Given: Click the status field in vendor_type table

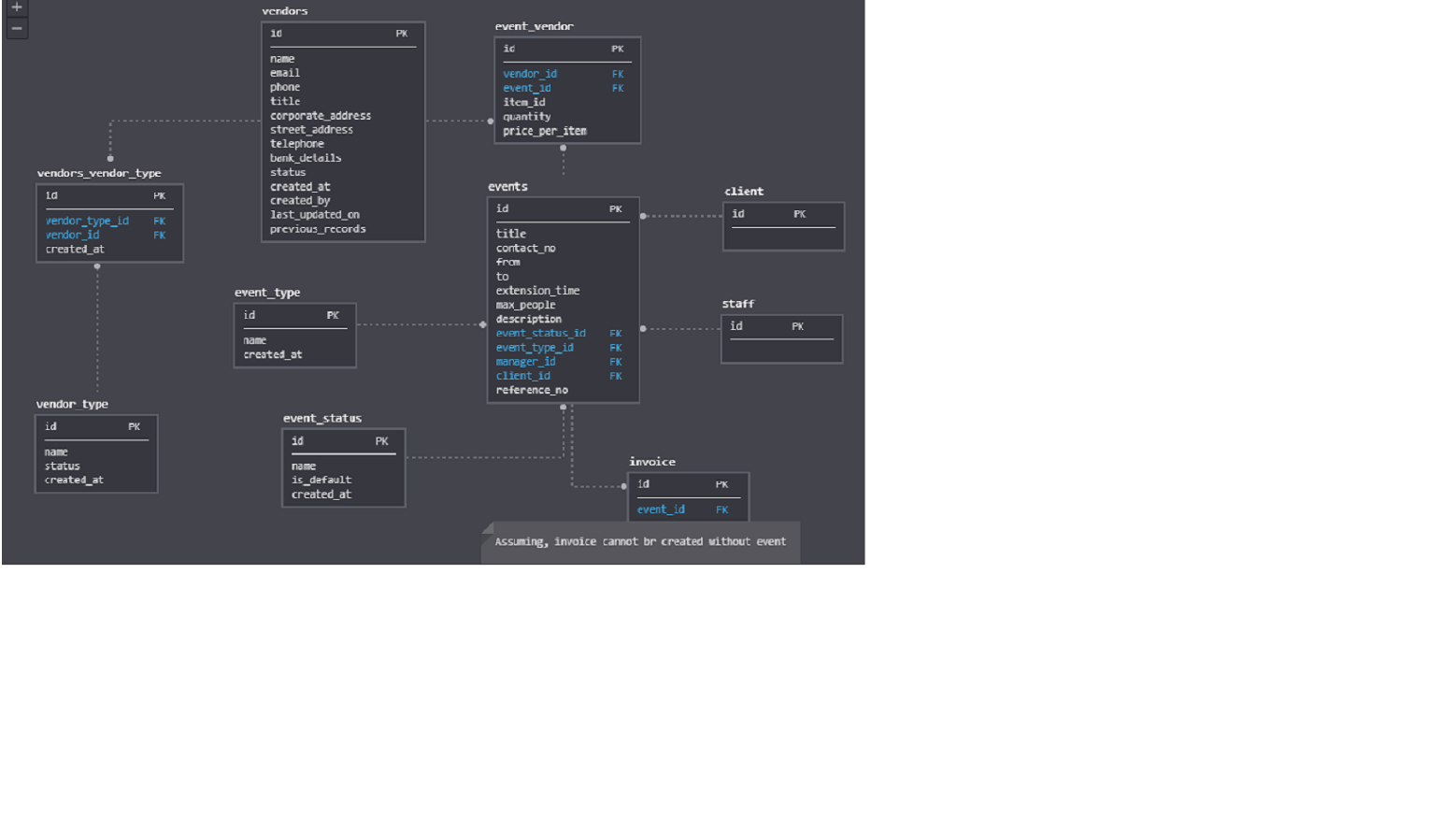Looking at the screenshot, I should coord(62,466).
